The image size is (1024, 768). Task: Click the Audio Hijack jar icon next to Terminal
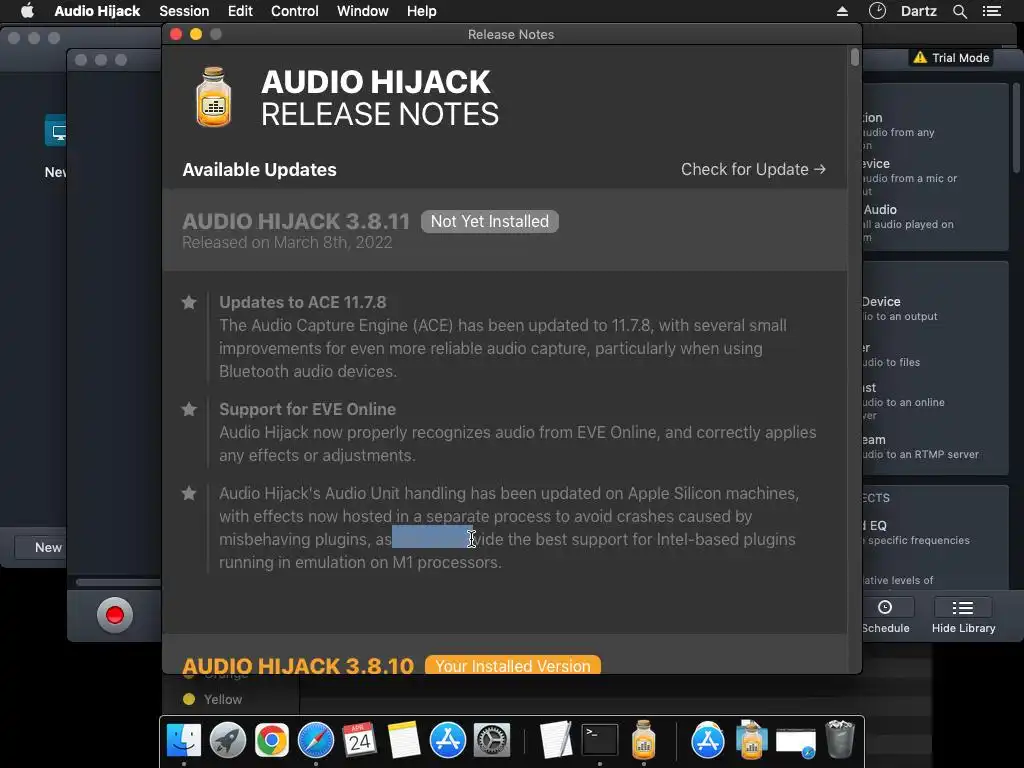[x=643, y=740]
